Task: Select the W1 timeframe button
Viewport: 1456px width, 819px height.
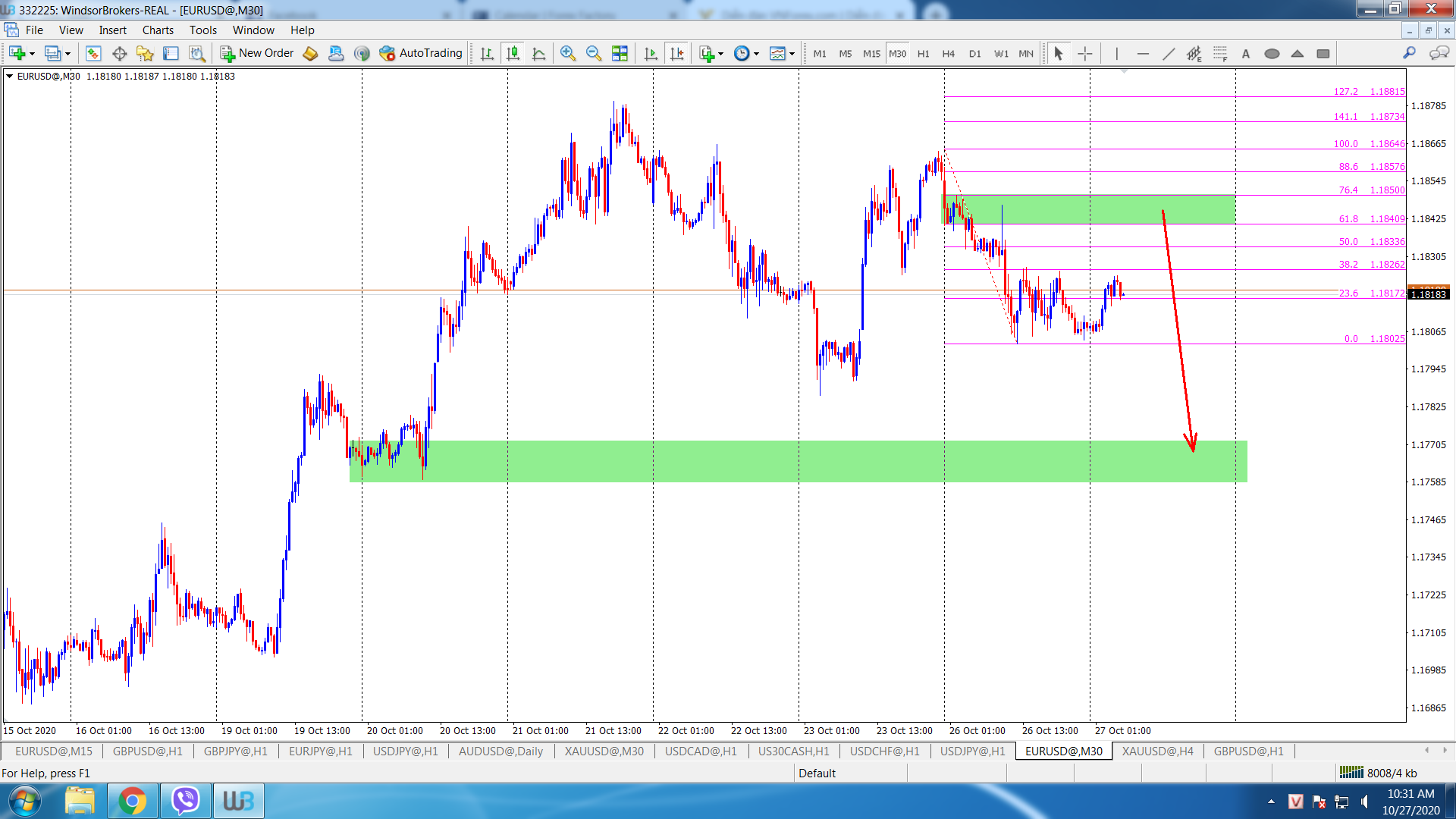Action: 1001,54
